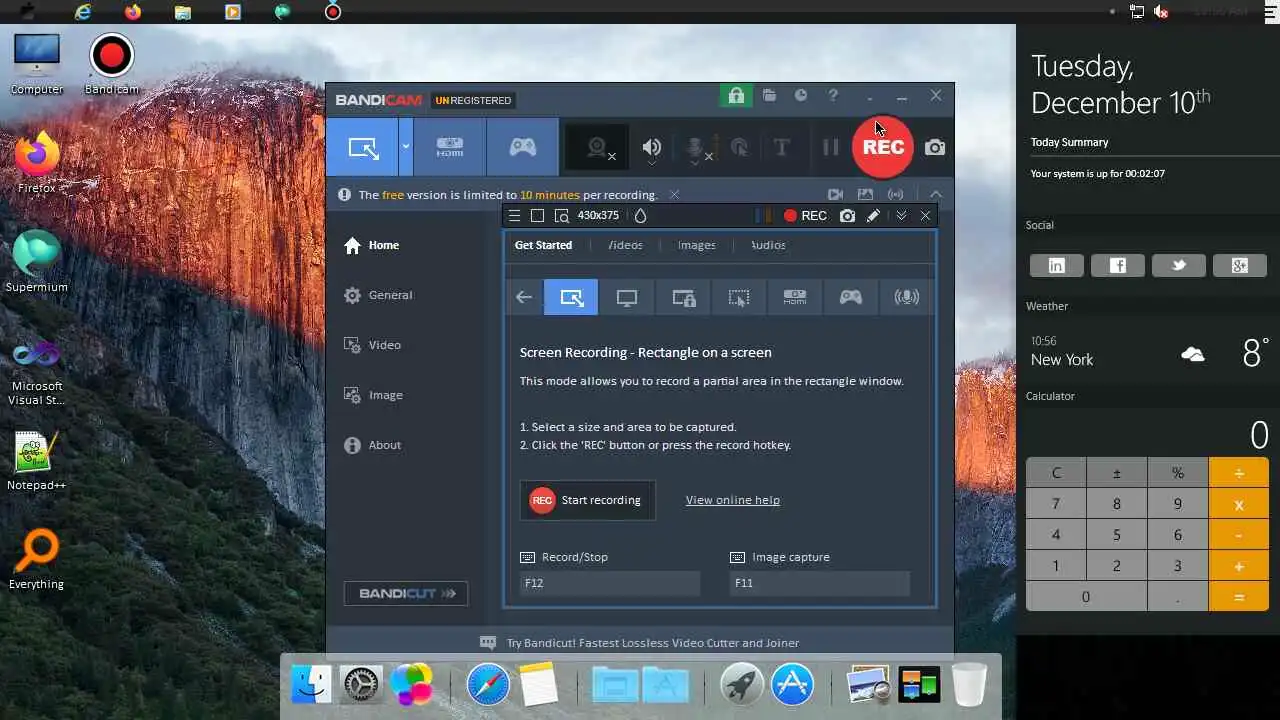Click the find window magnifier icon
Viewport: 1280px width, 720px height.
pyautogui.click(x=561, y=215)
